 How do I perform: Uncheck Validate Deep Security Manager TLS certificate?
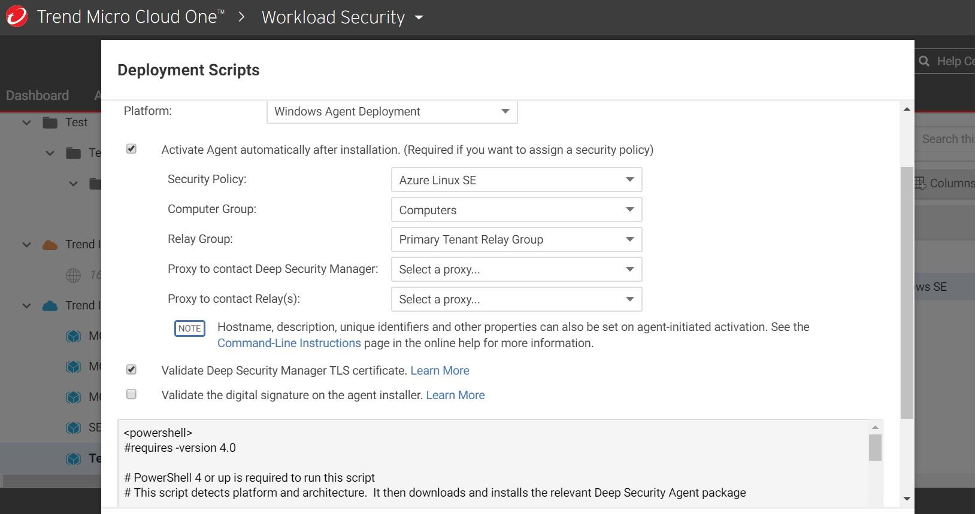coord(131,370)
